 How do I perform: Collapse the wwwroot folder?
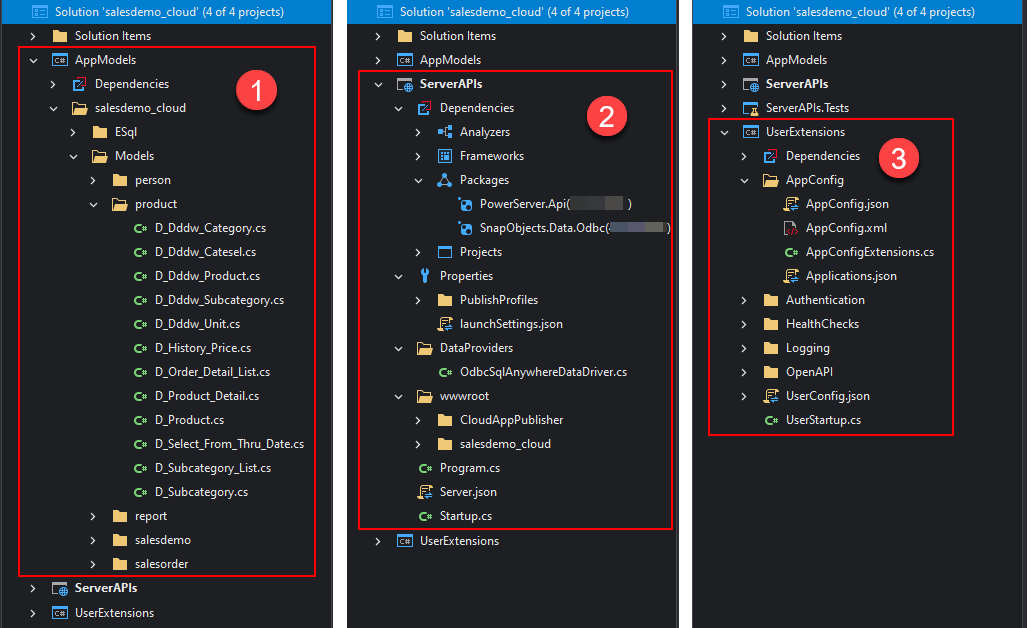[398, 396]
